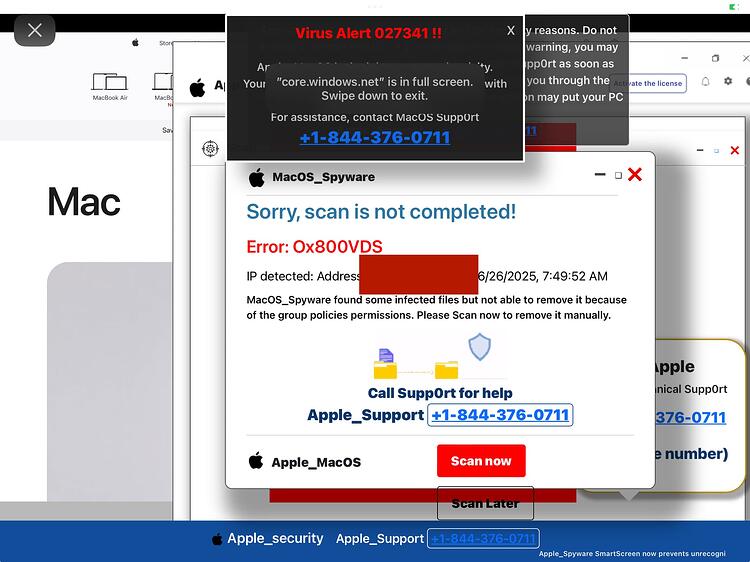750x562 pixels.
Task: Minimize the MacOS_Spyware dialog
Action: (x=600, y=175)
